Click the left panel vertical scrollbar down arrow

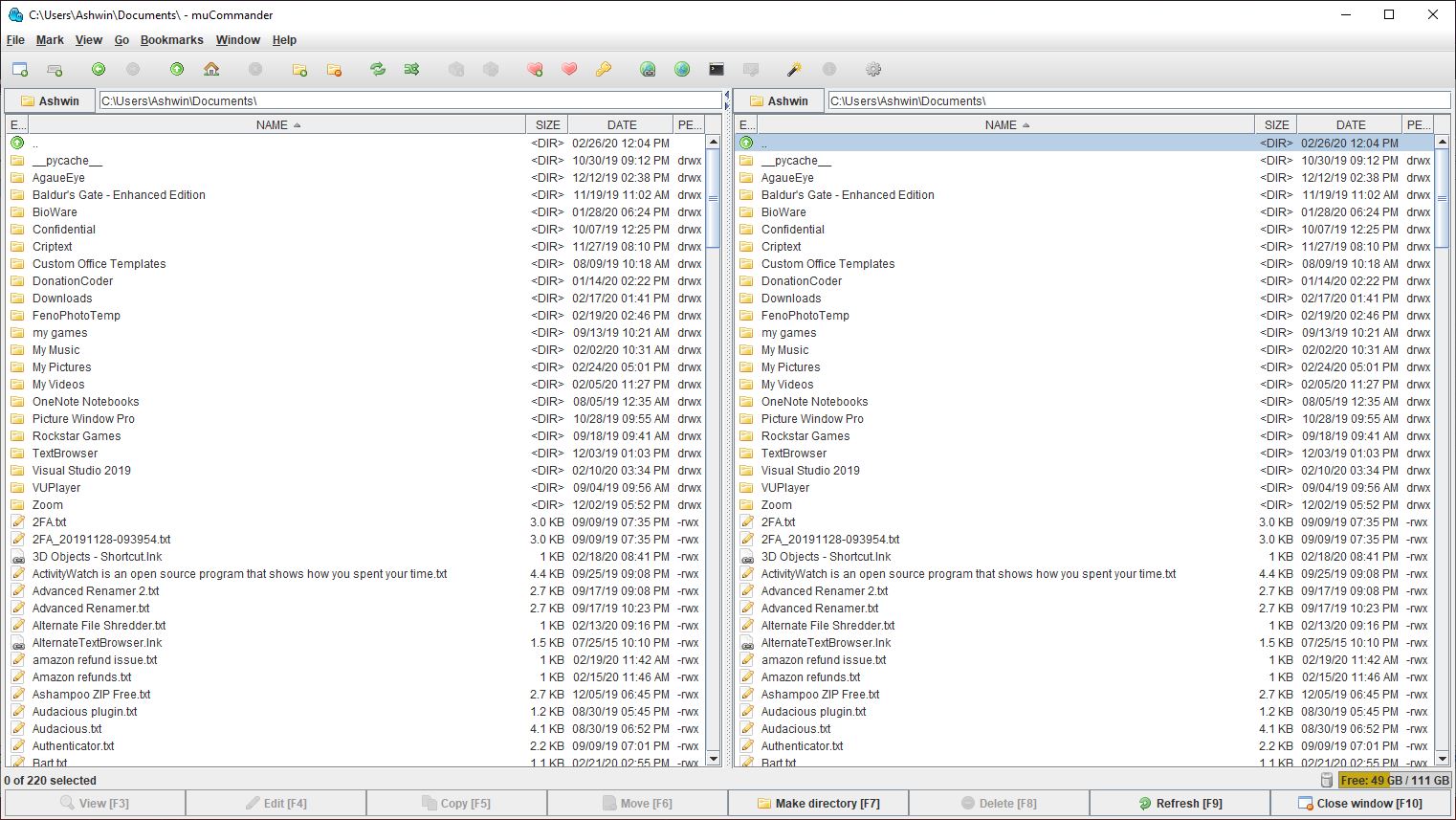713,759
